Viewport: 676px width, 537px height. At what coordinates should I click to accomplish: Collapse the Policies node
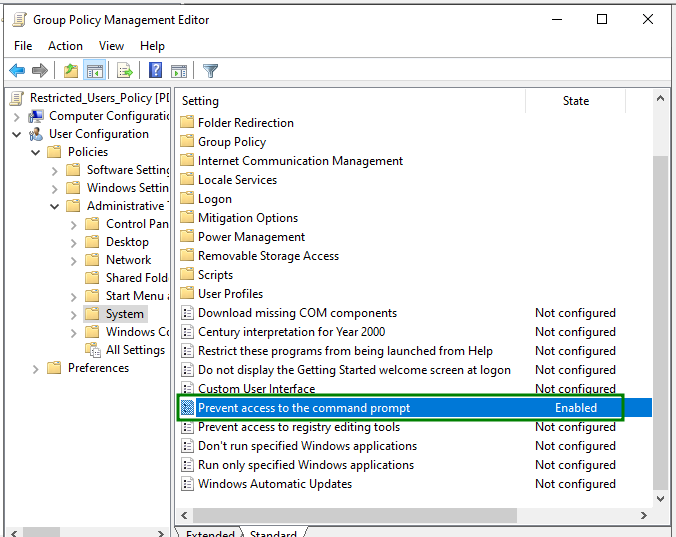coord(36,153)
